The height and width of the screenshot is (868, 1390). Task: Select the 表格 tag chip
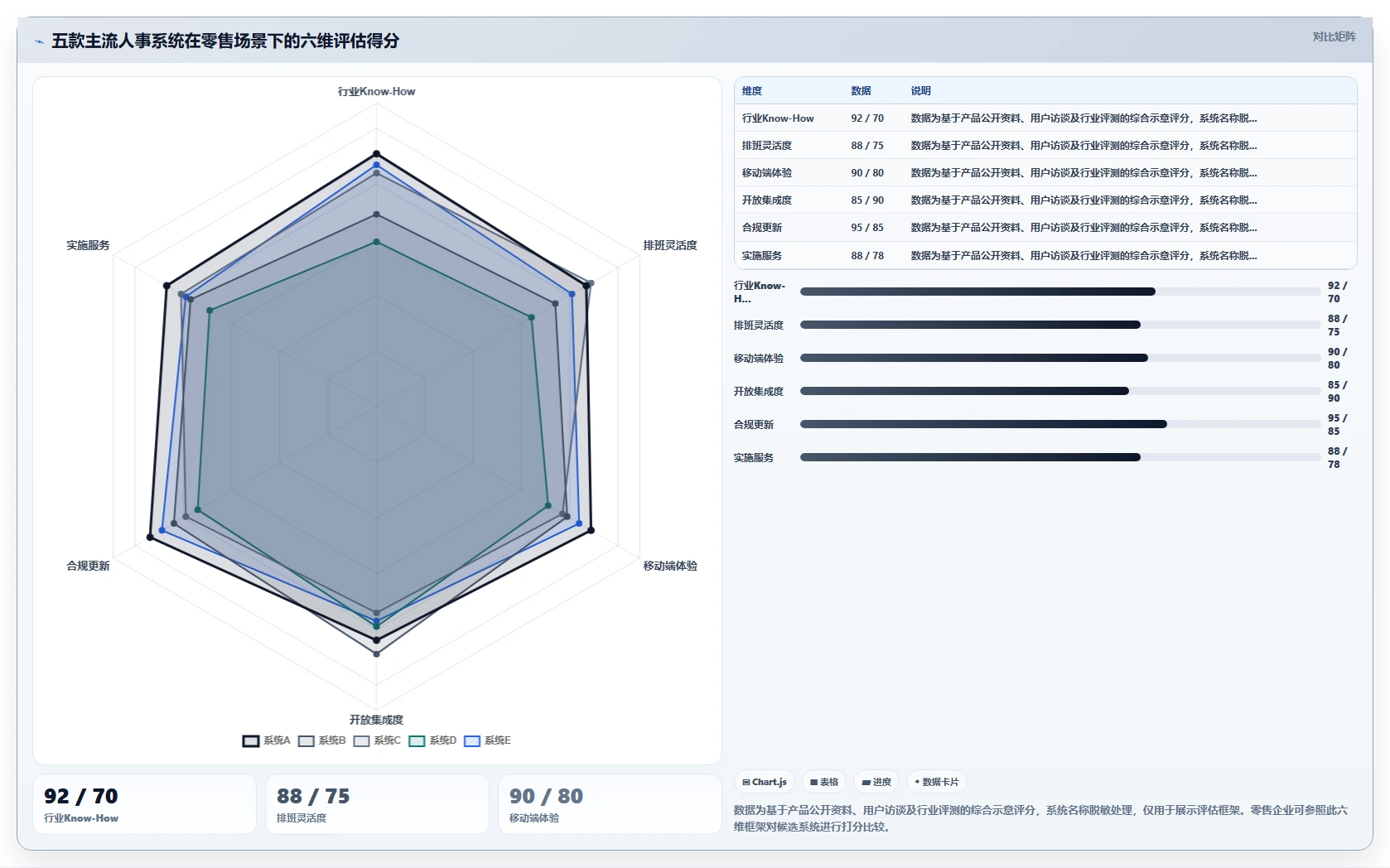(x=824, y=782)
